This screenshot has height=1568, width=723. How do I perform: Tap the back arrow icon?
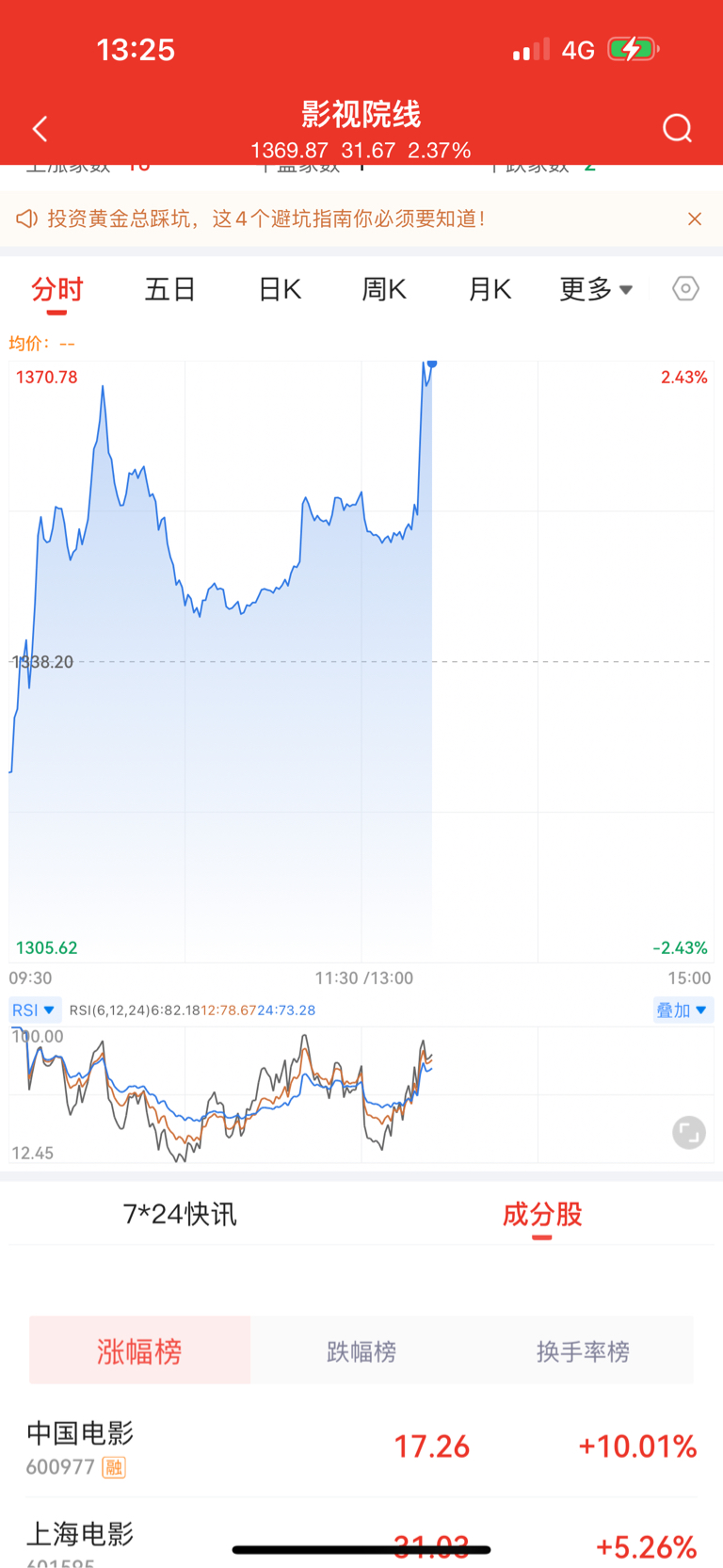(x=40, y=129)
